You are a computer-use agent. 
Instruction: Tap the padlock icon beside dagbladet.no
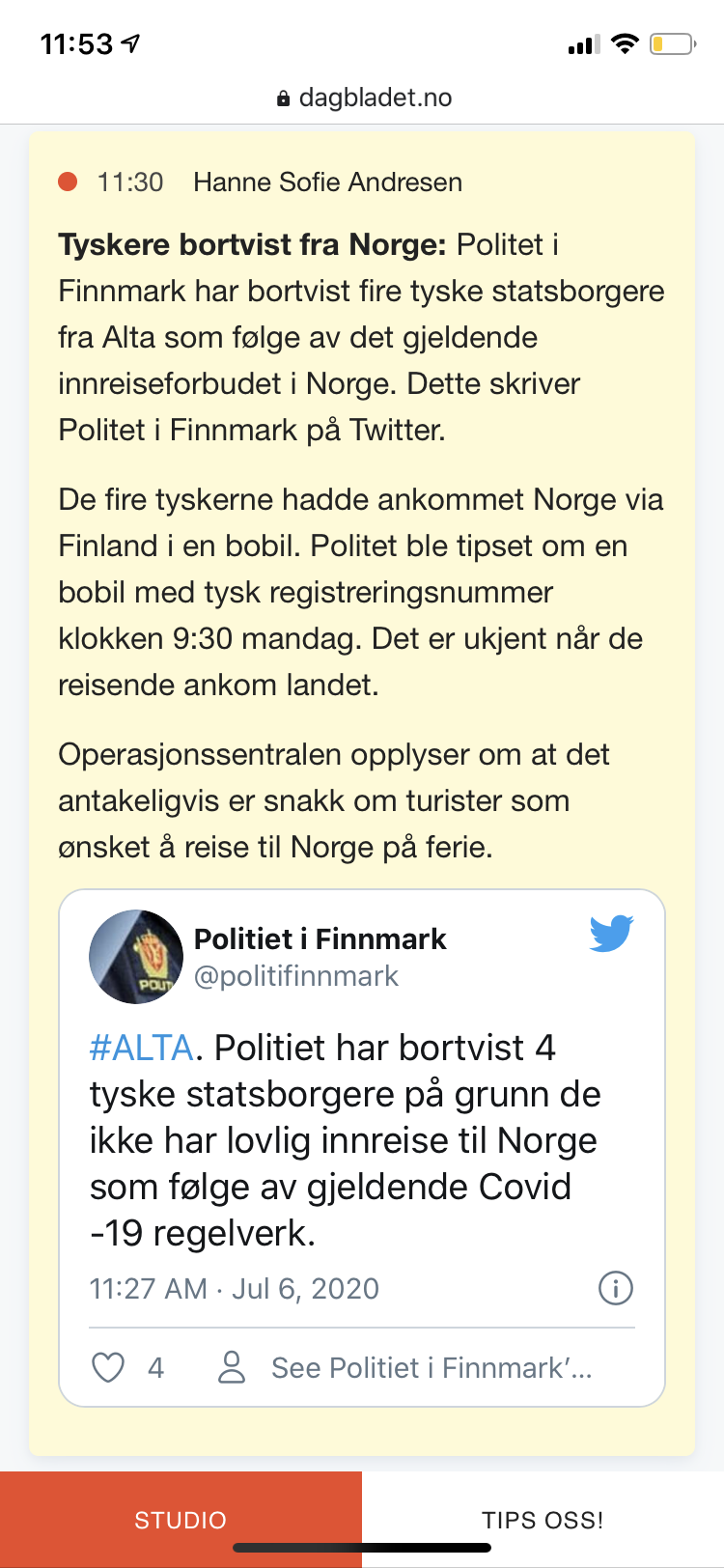pyautogui.click(x=283, y=98)
